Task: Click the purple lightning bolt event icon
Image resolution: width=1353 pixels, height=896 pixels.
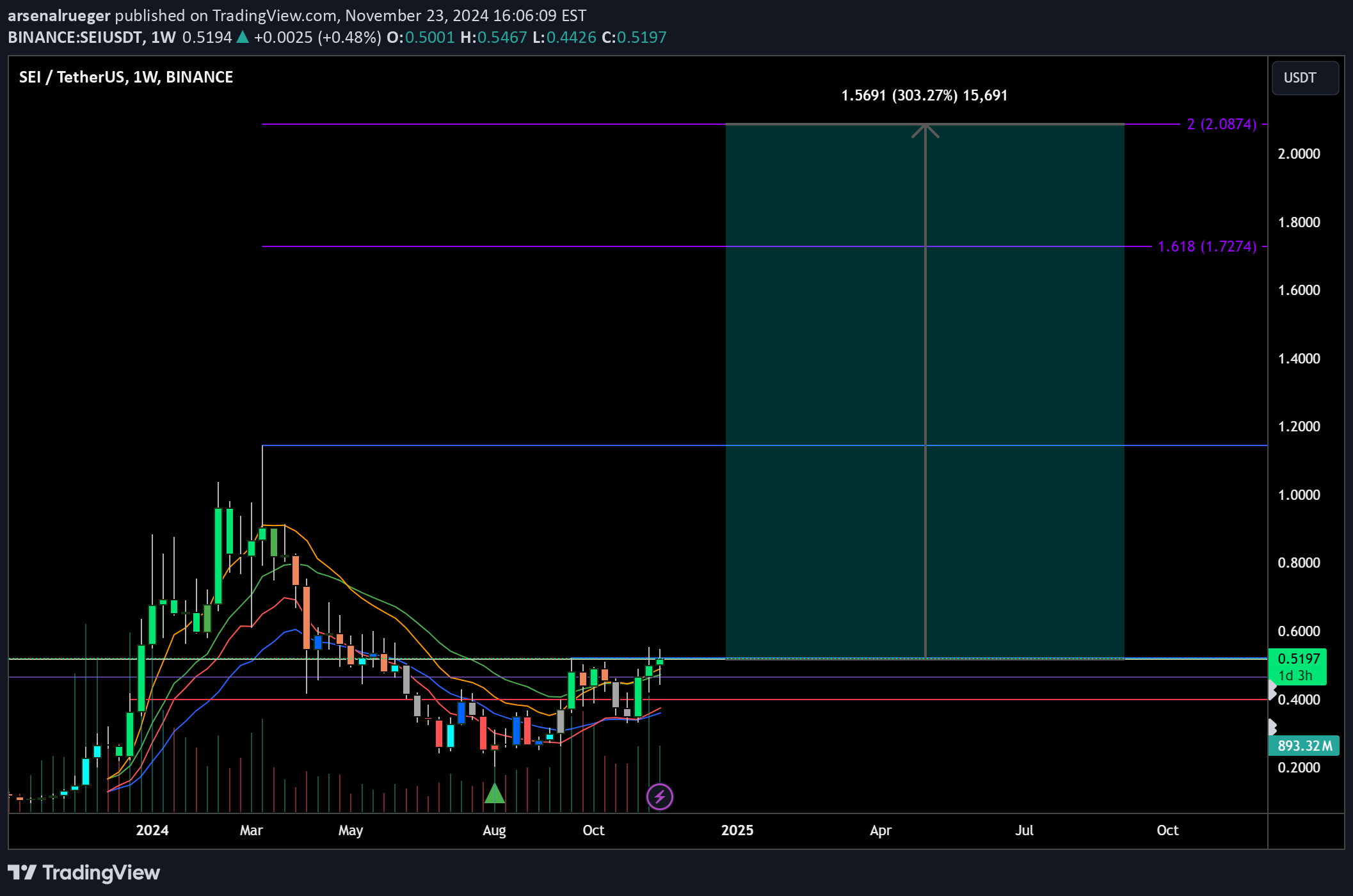Action: (x=659, y=797)
